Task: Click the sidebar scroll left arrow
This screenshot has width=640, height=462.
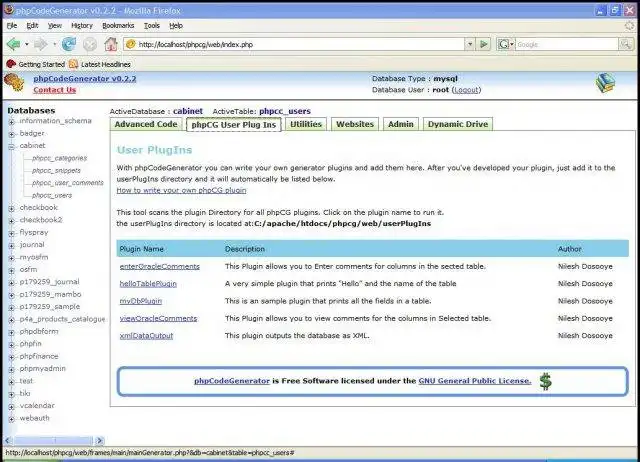Action: [x=8, y=440]
